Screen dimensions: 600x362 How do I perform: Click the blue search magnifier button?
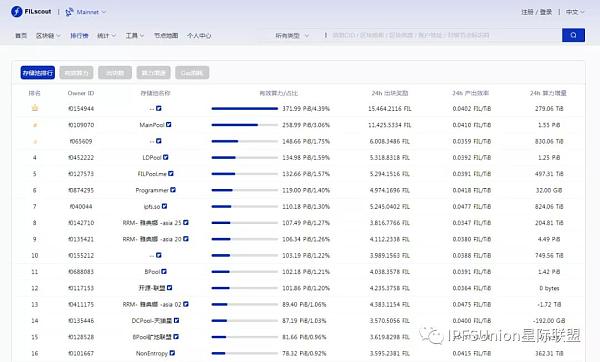coord(573,35)
